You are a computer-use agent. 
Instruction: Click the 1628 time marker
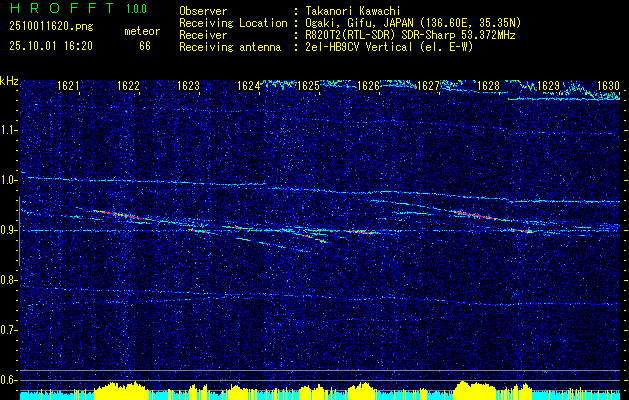(488, 85)
